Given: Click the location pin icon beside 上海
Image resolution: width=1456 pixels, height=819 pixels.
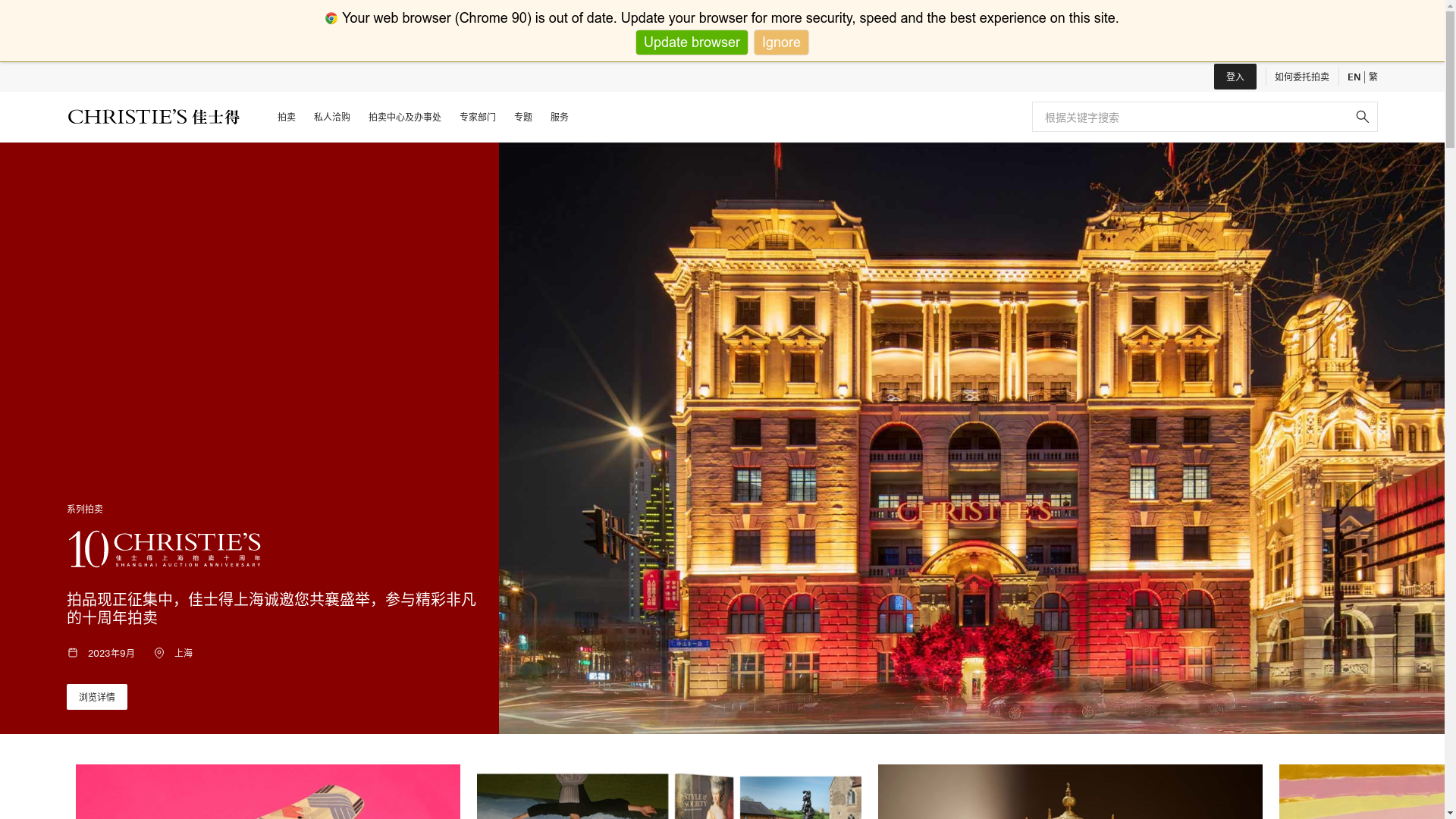Looking at the screenshot, I should click(x=159, y=653).
